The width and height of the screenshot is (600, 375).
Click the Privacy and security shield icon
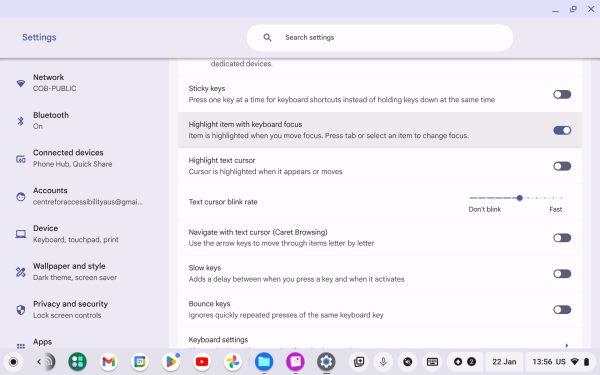click(x=21, y=310)
